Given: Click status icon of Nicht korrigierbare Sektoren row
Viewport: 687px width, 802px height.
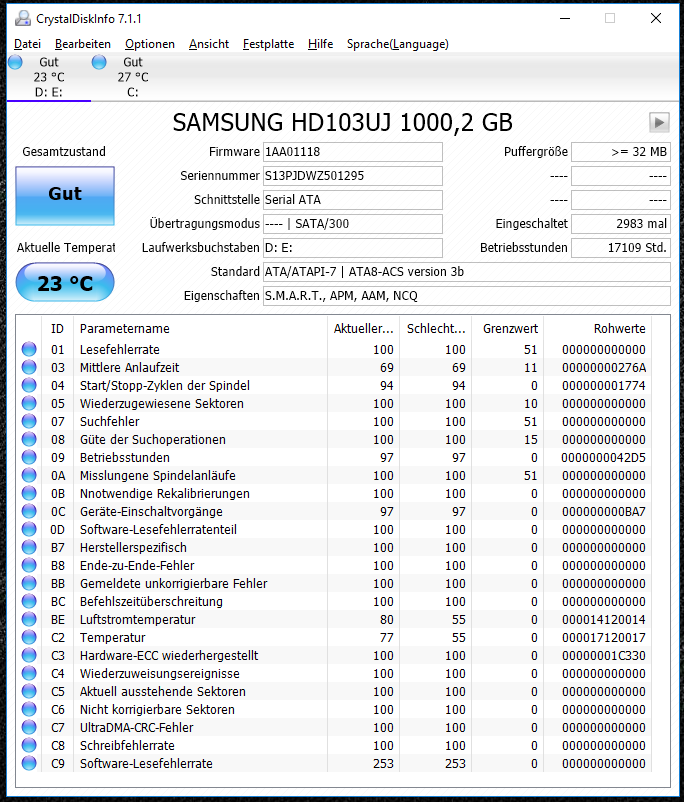Looking at the screenshot, I should coord(29,709).
